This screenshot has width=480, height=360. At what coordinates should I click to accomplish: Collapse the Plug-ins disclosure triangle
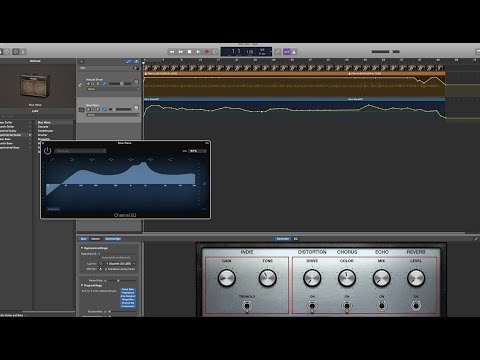coord(82,285)
